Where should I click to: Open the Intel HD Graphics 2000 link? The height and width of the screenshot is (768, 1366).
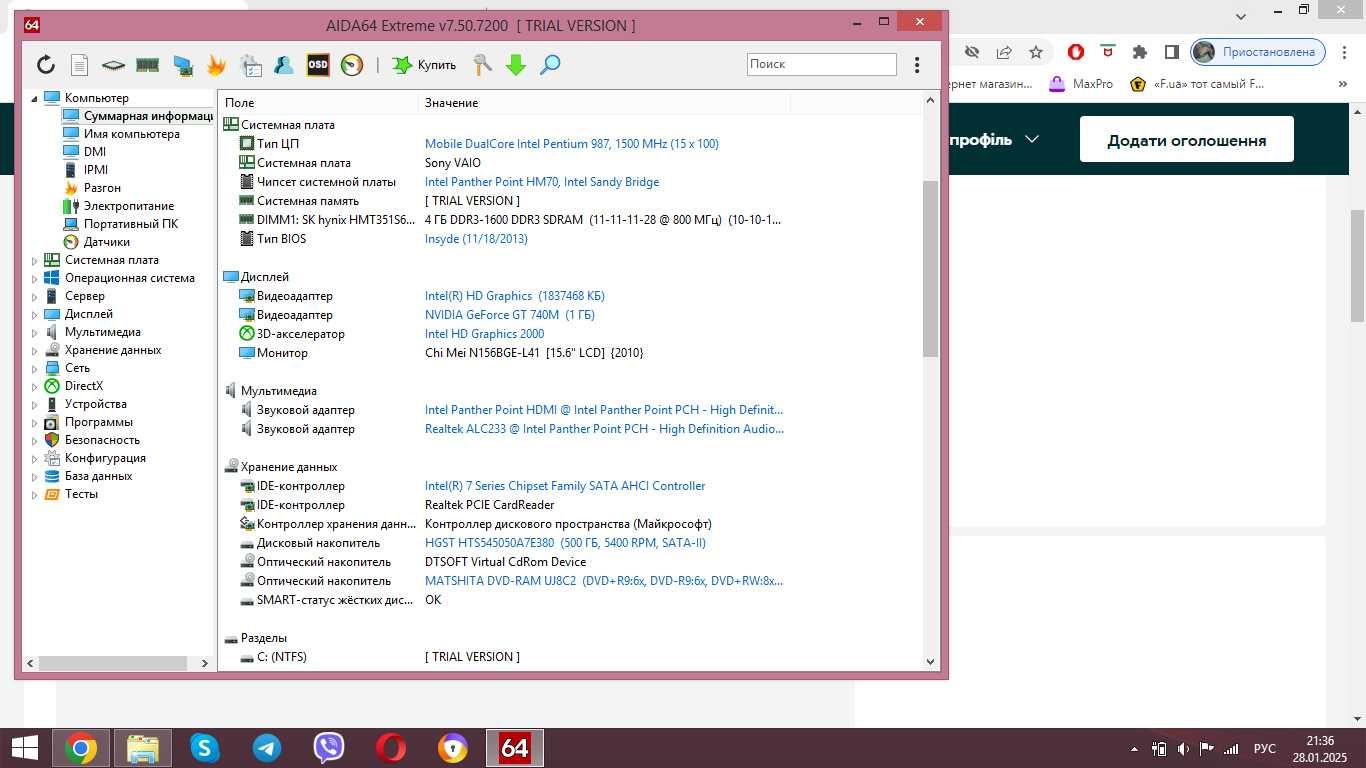[485, 334]
